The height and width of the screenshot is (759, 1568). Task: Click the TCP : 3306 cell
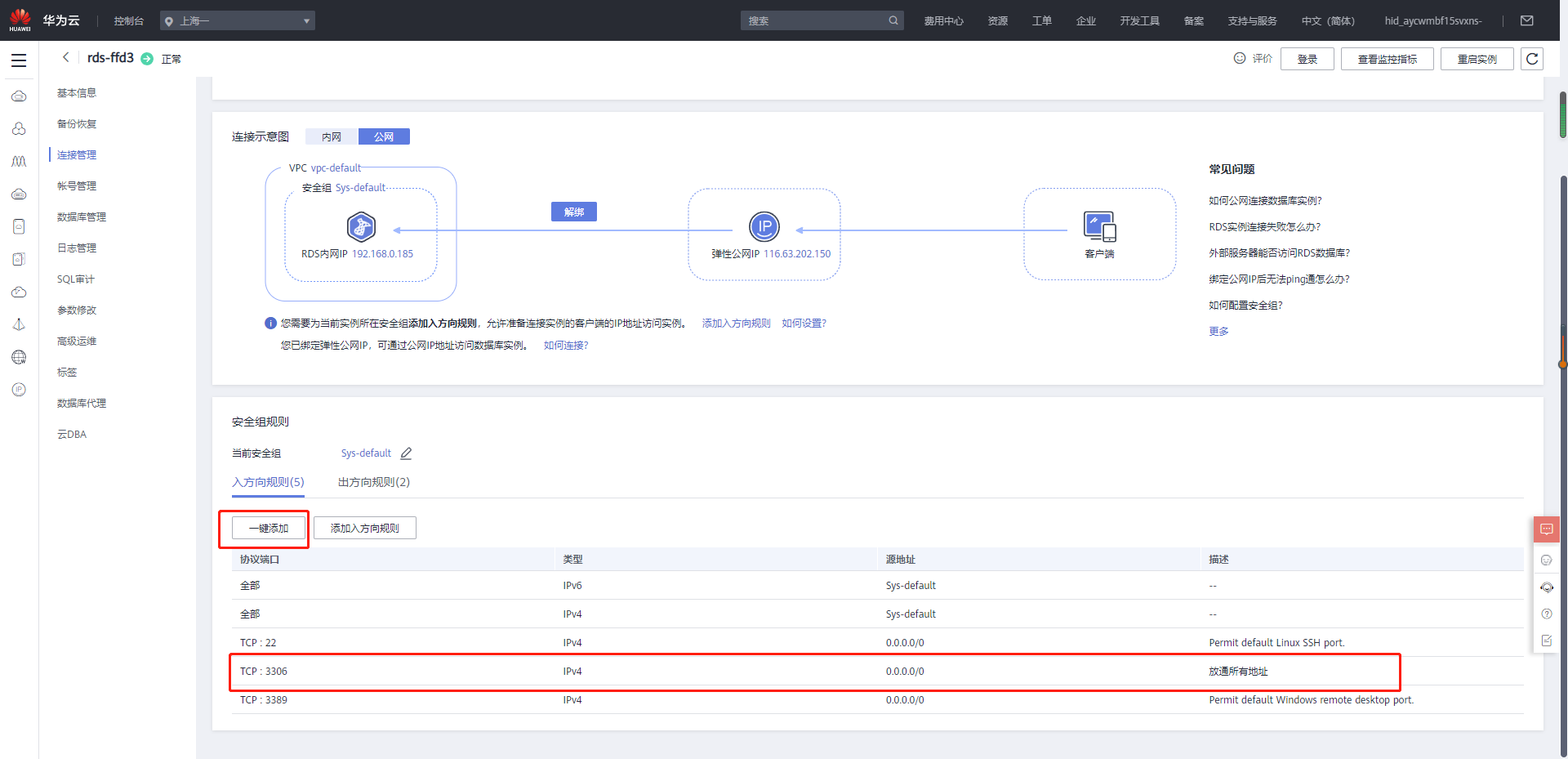[264, 672]
